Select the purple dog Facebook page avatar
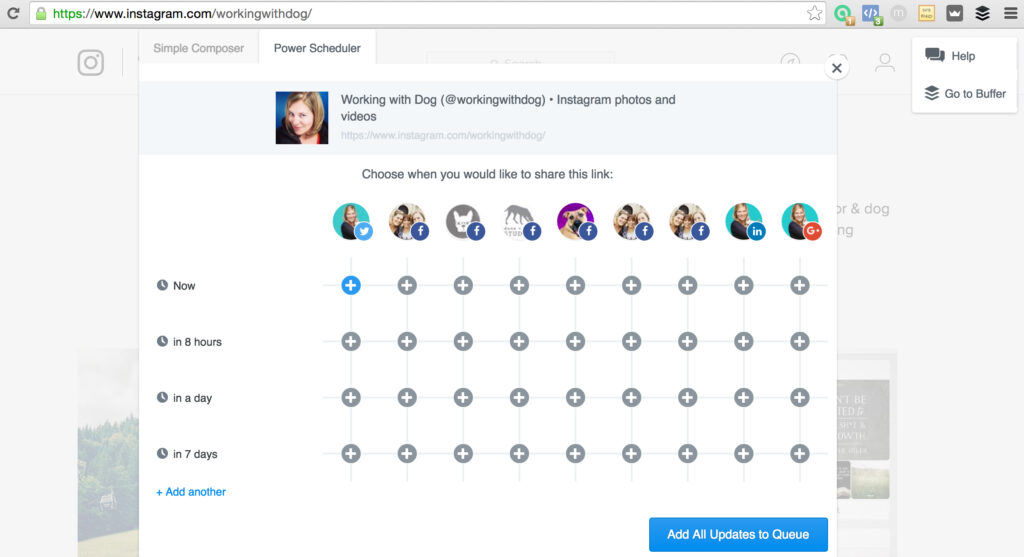Viewport: 1024px width, 557px height. [x=576, y=221]
